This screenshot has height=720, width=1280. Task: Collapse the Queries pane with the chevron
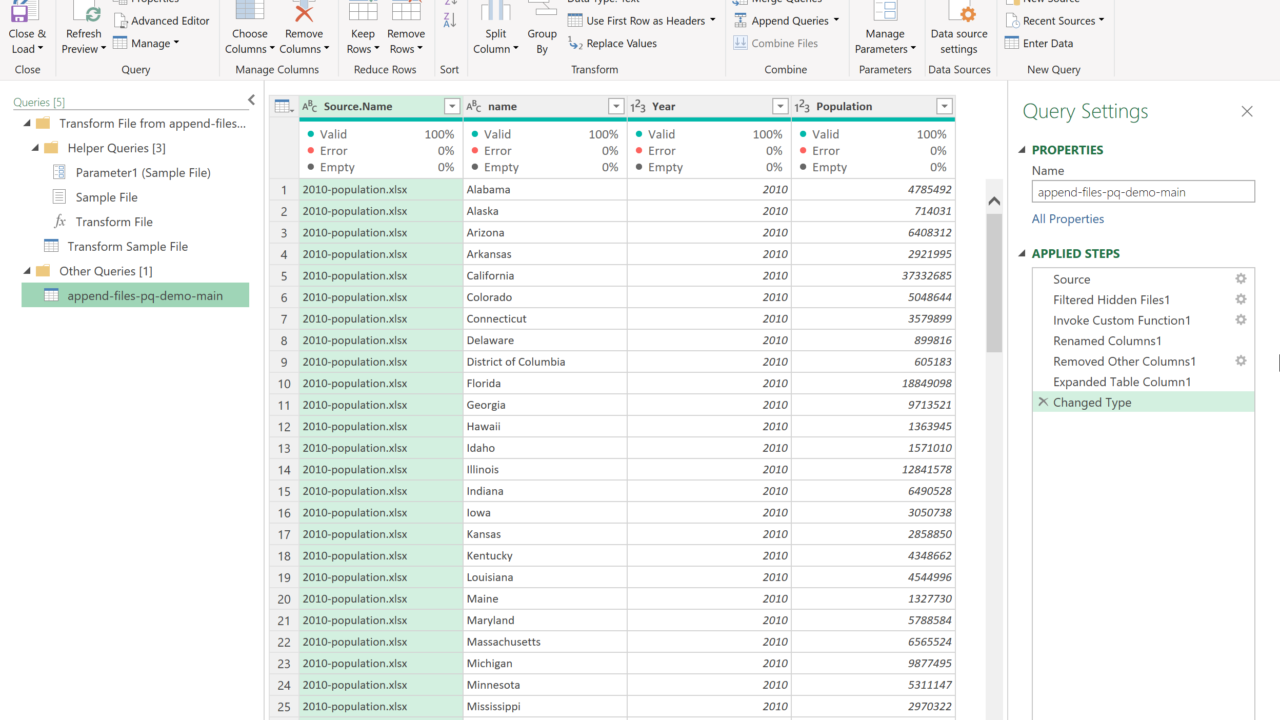(x=251, y=100)
